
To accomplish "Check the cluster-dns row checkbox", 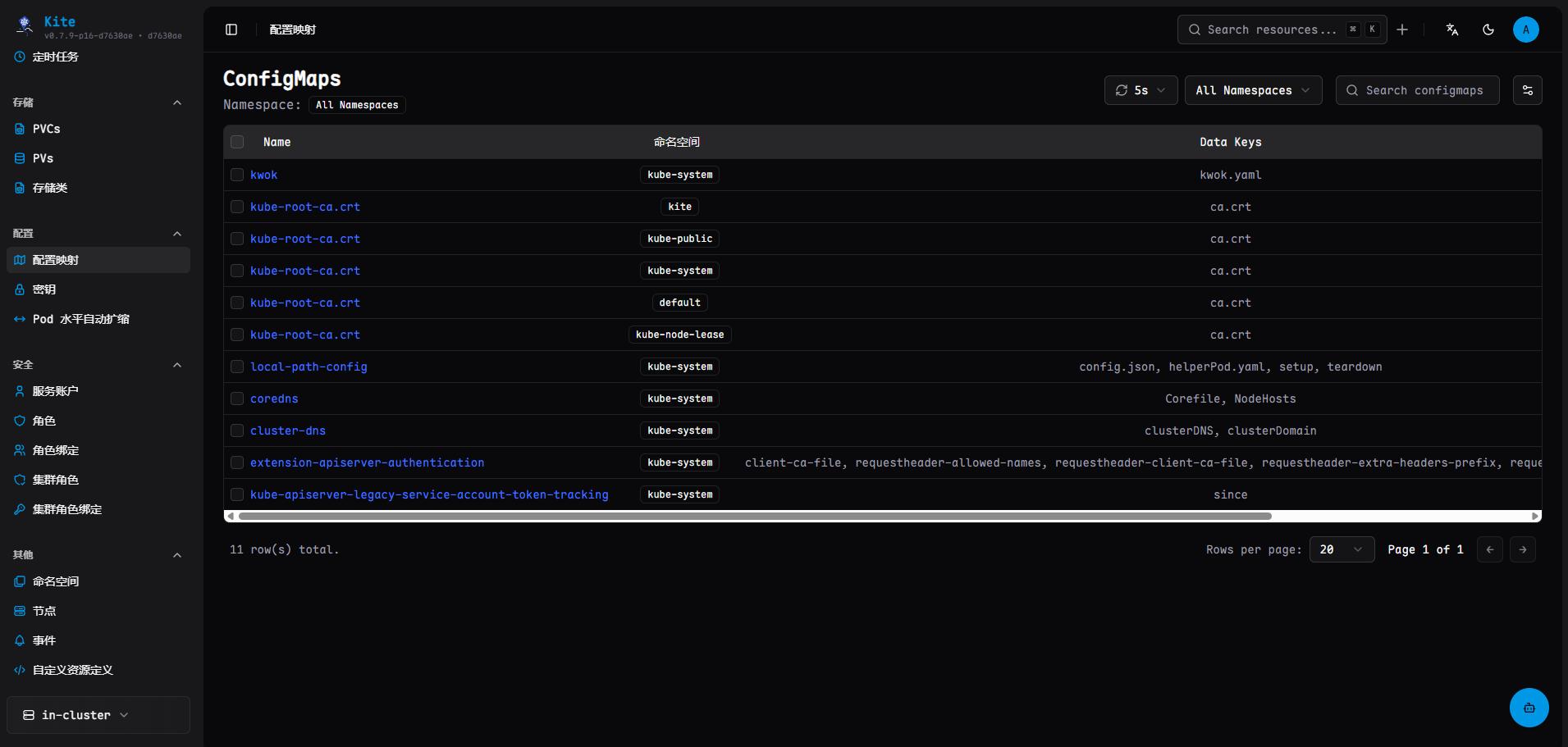I will coord(237,430).
